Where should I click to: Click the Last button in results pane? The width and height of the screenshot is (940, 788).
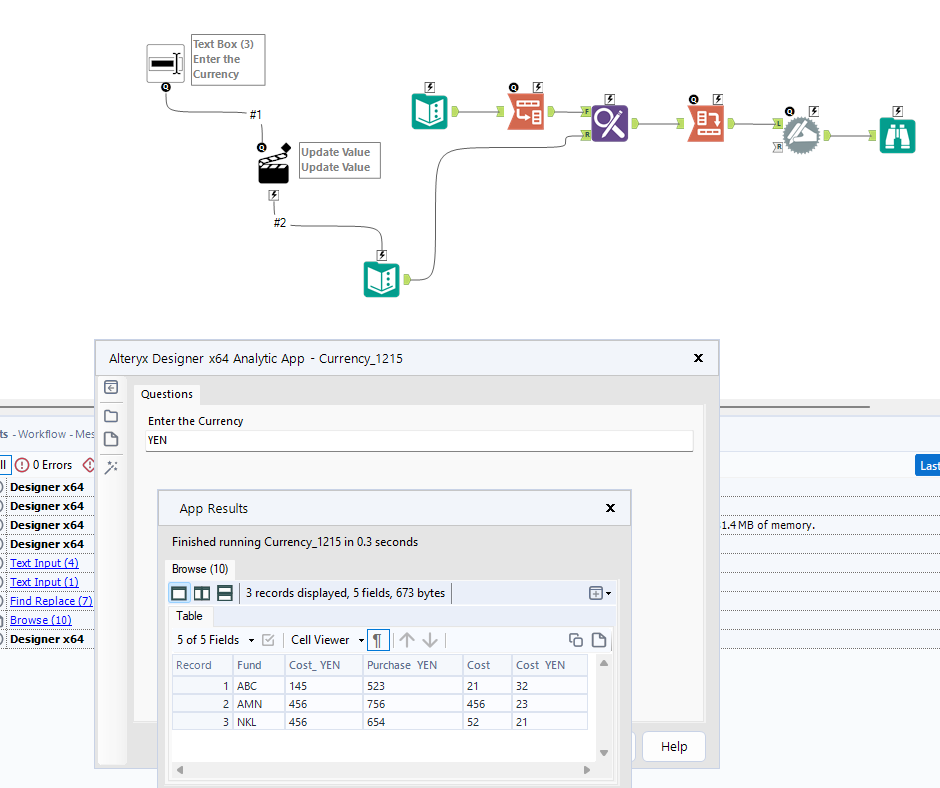[928, 465]
